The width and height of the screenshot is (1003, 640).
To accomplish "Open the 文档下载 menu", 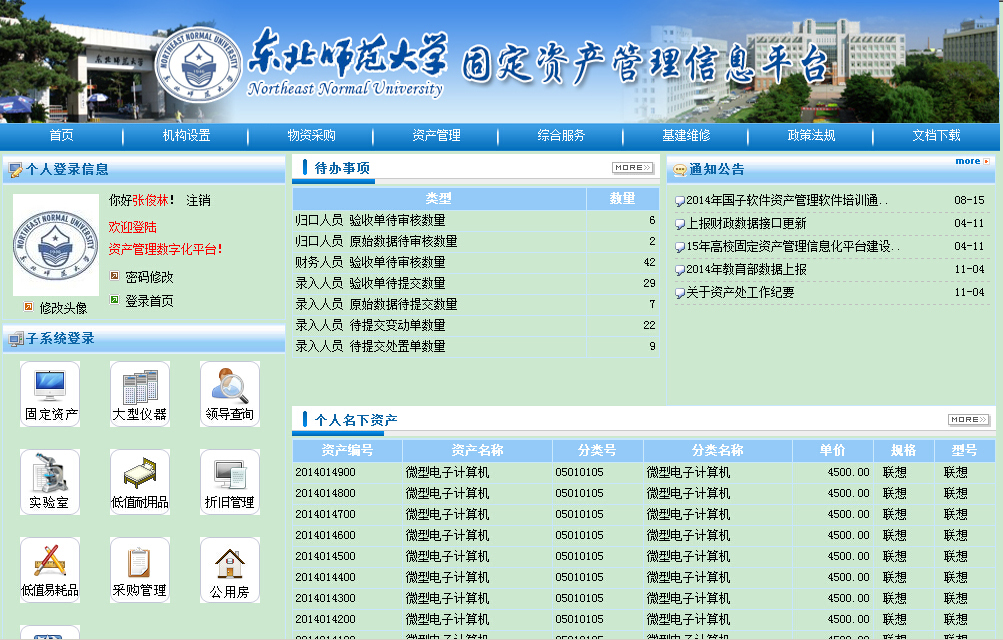I will pos(936,136).
